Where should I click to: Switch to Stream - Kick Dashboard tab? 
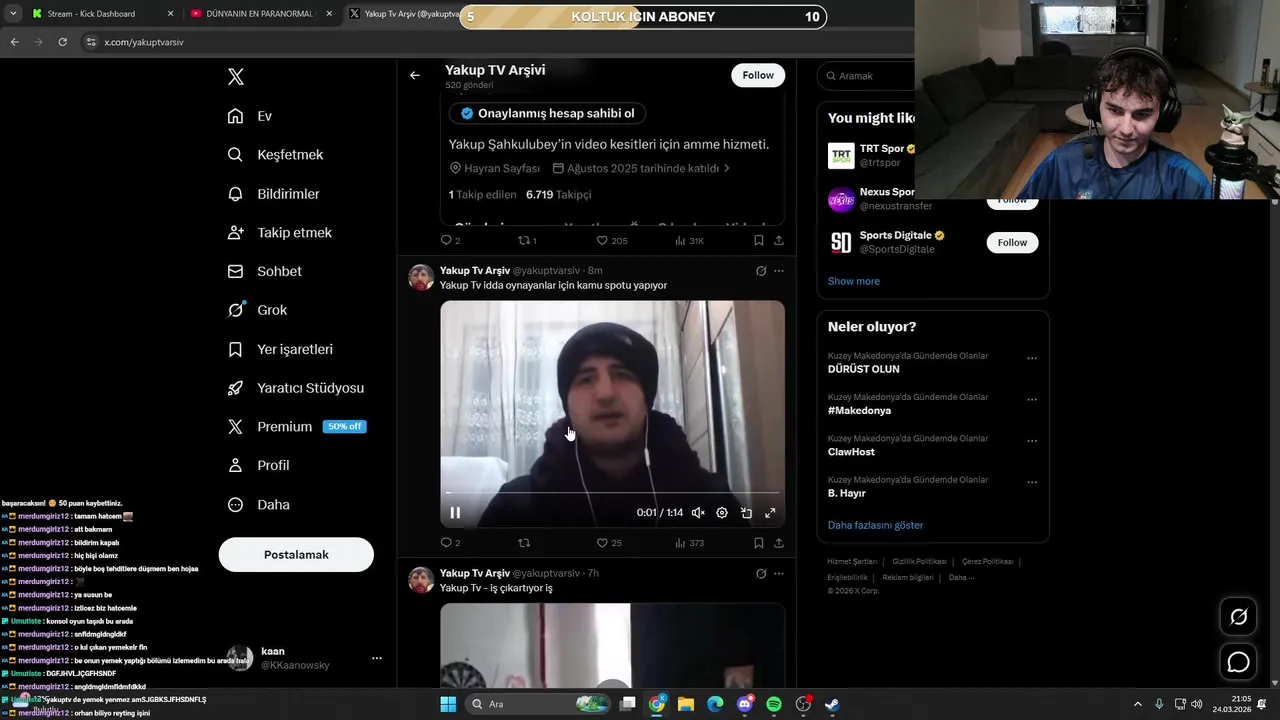coord(101,14)
